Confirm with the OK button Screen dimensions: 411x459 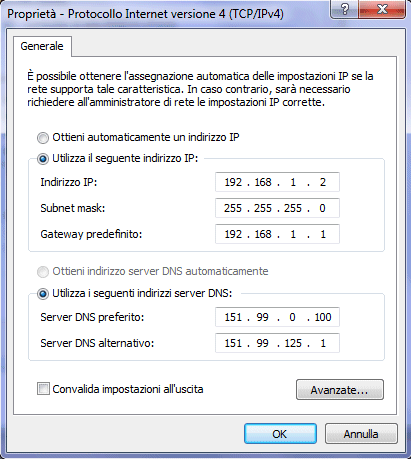coord(280,434)
